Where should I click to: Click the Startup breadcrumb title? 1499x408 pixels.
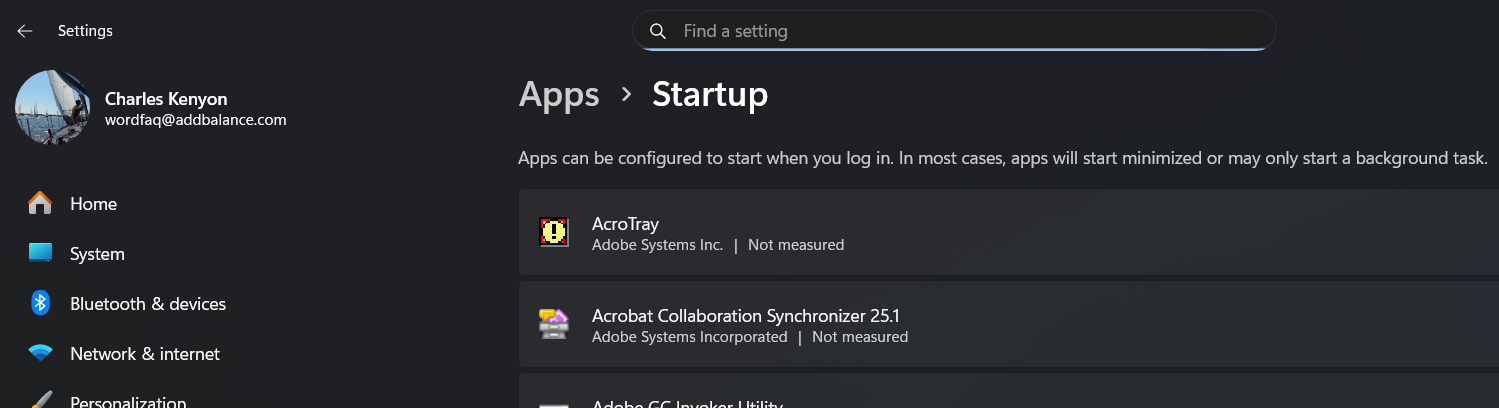click(710, 94)
